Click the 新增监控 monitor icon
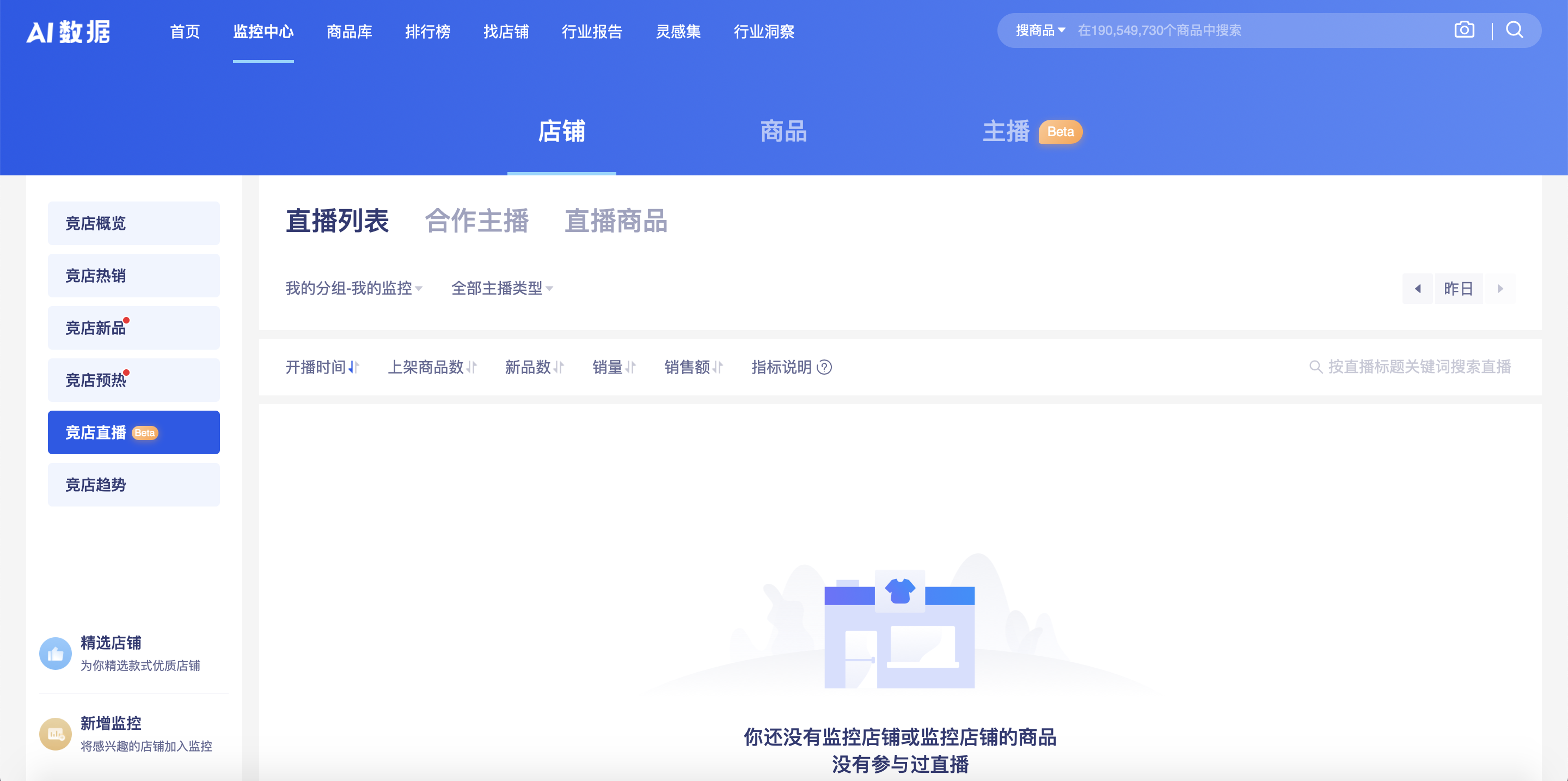 (55, 734)
